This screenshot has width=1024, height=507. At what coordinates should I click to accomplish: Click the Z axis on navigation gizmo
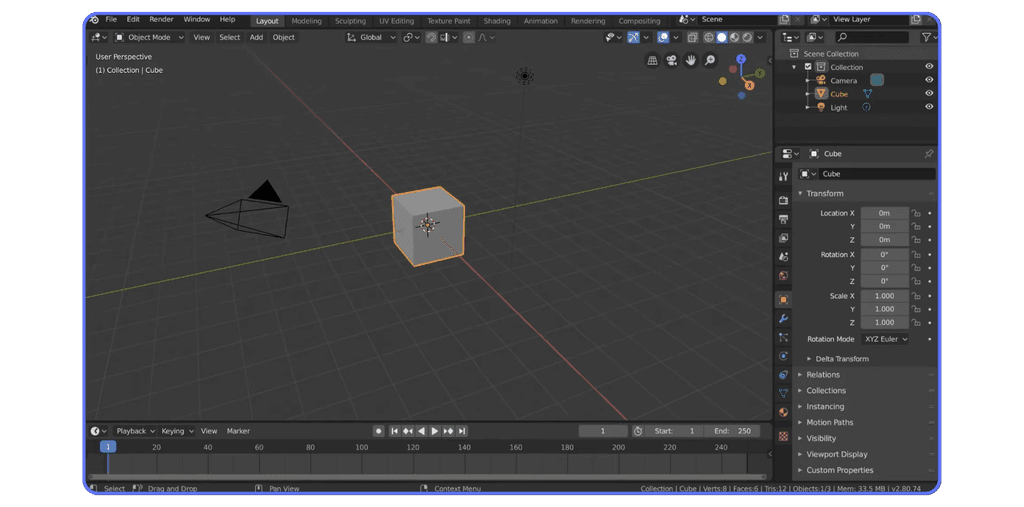[x=741, y=59]
